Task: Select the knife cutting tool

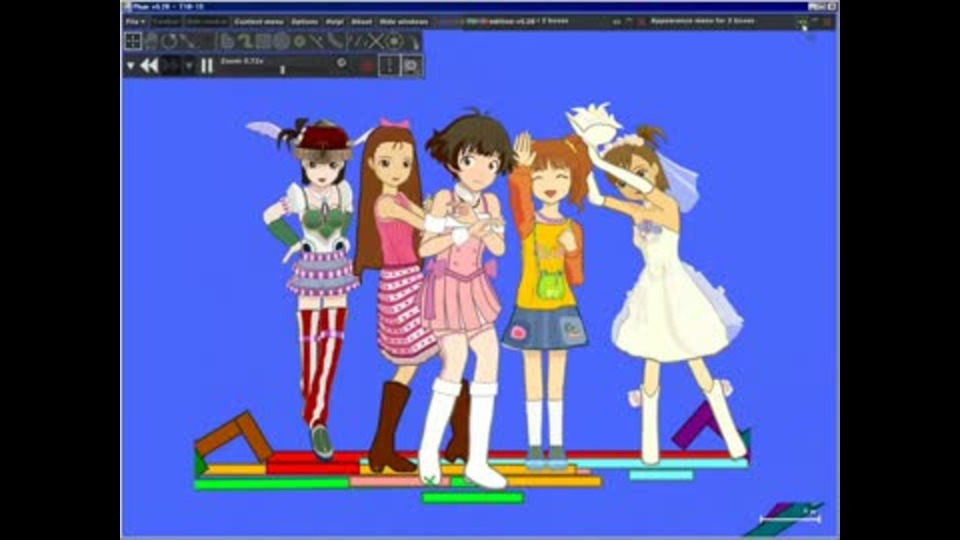Action: point(188,41)
